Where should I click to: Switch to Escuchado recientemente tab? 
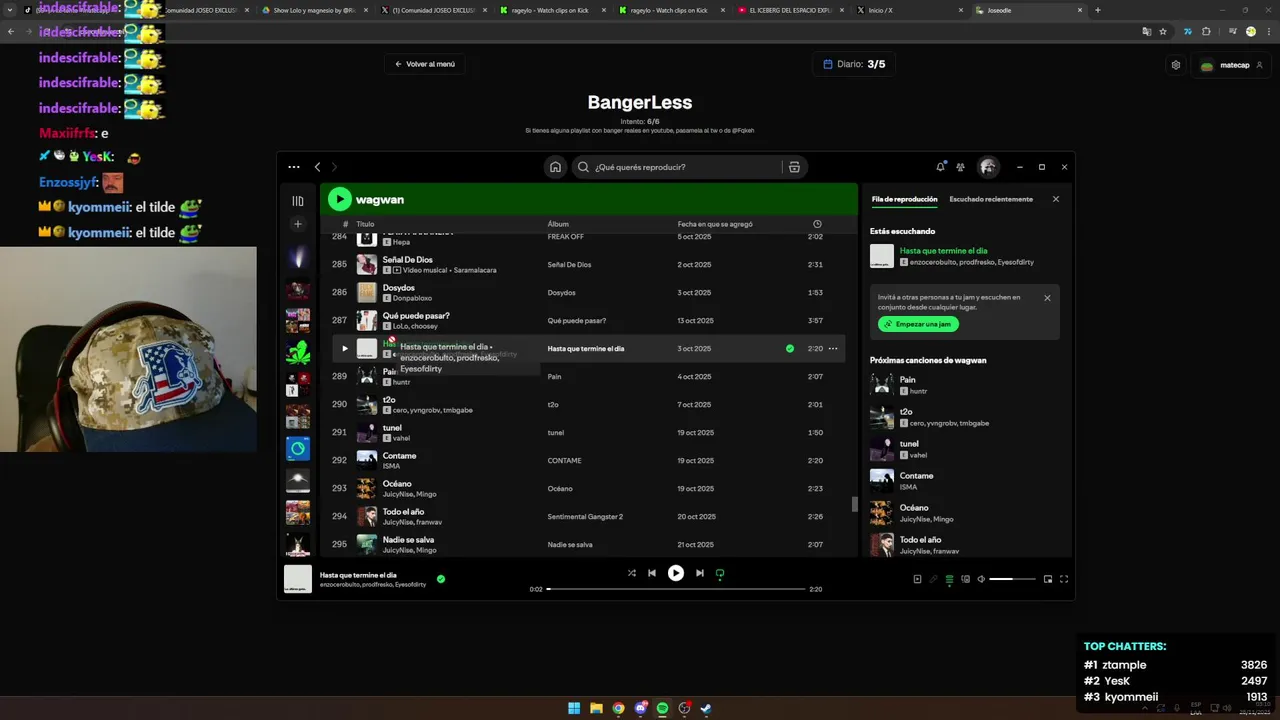[x=991, y=199]
